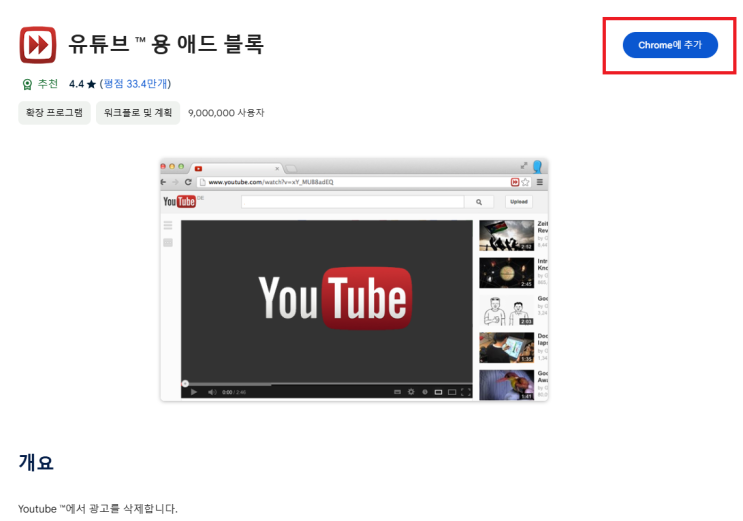Open the ratings link '평점 33.4만개'

(x=136, y=84)
